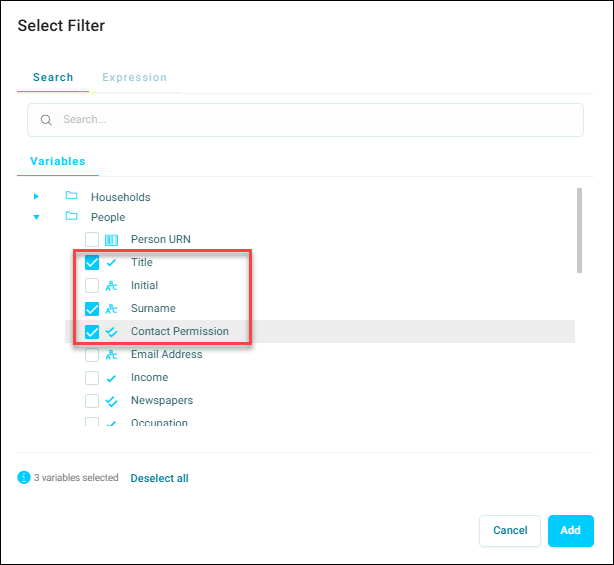Click the double-check icon beside Contact Permission
This screenshot has height=565, width=614.
coord(112,332)
